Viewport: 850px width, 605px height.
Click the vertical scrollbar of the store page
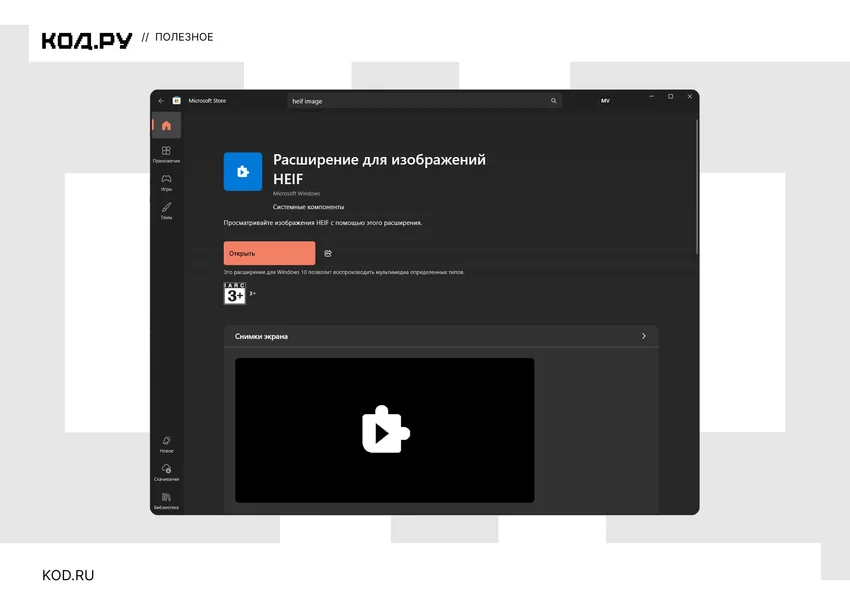697,186
